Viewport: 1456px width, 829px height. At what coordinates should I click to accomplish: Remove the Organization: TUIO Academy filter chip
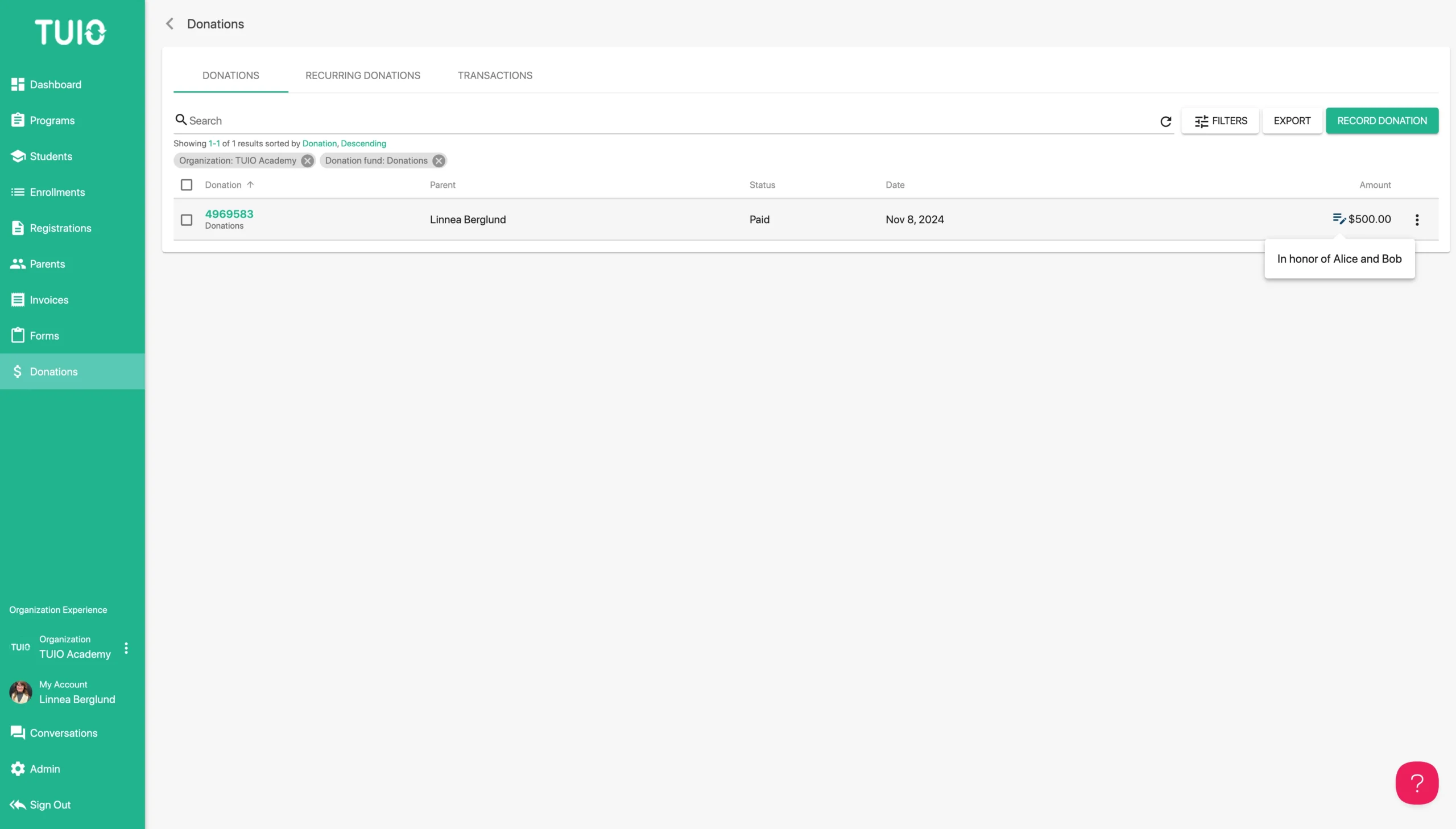tap(307, 161)
